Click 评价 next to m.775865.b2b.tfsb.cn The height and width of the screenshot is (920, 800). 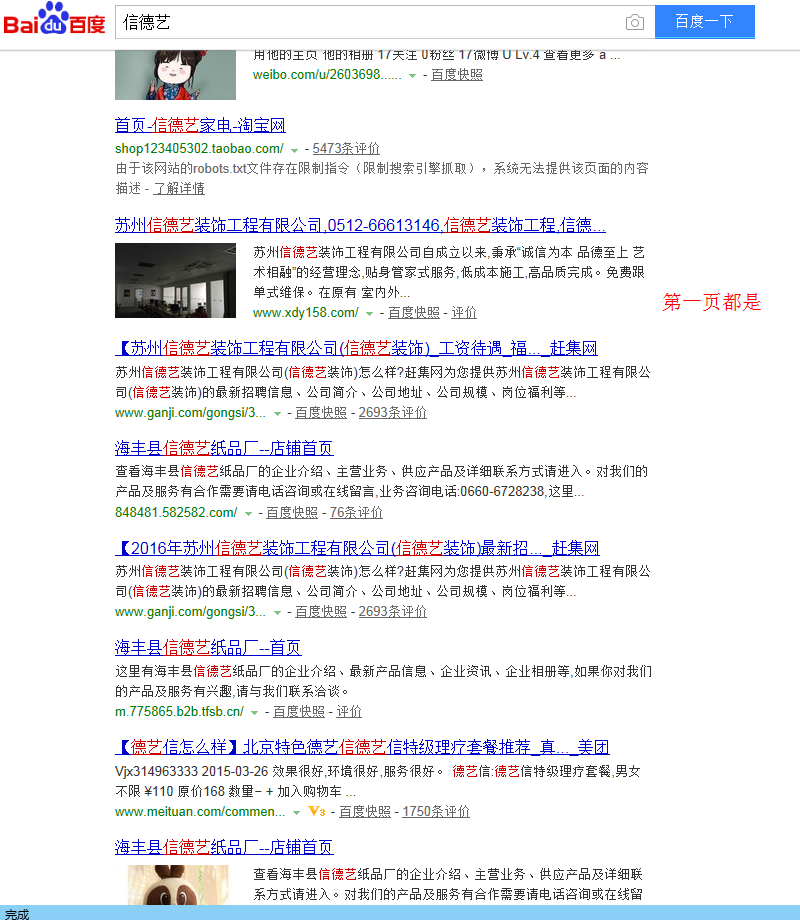tap(349, 712)
